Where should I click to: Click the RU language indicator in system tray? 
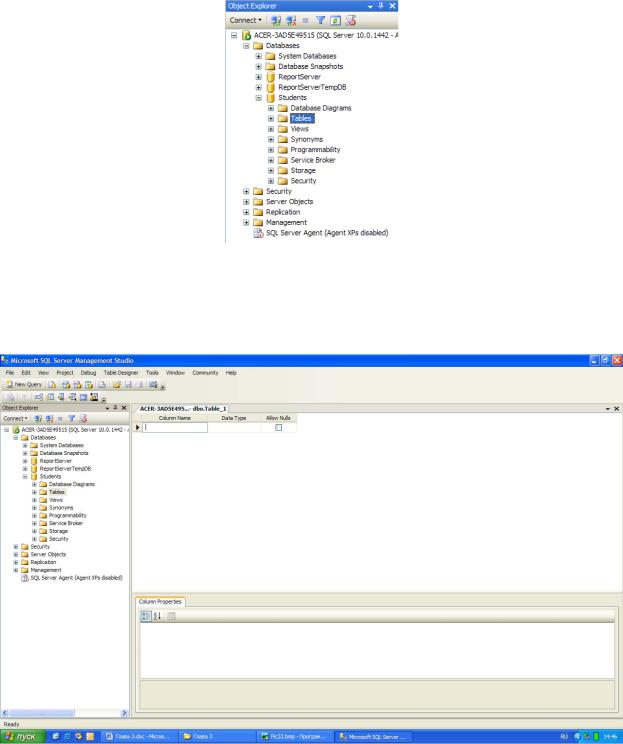(564, 737)
